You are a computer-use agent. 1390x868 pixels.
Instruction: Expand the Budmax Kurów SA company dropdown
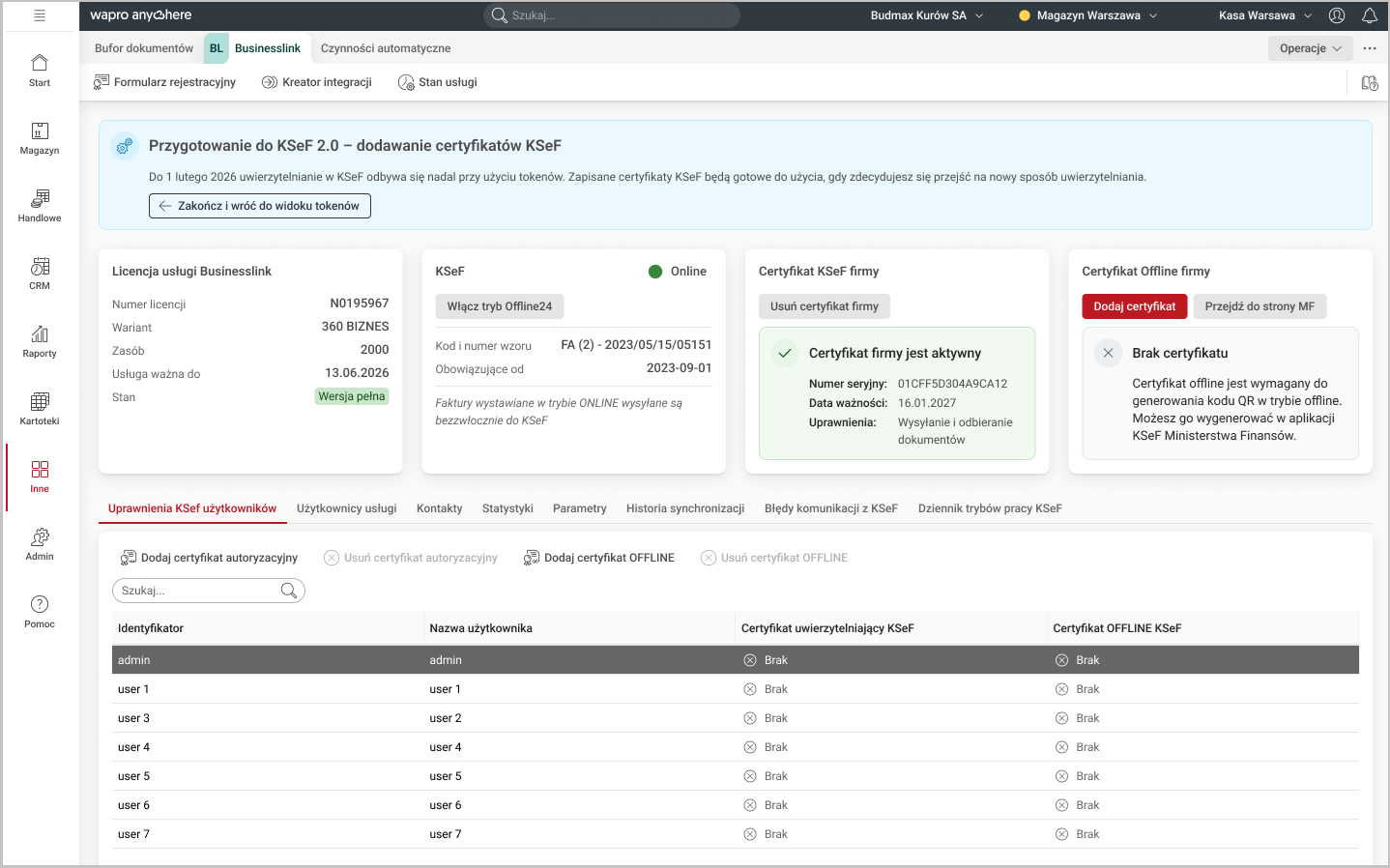(926, 15)
